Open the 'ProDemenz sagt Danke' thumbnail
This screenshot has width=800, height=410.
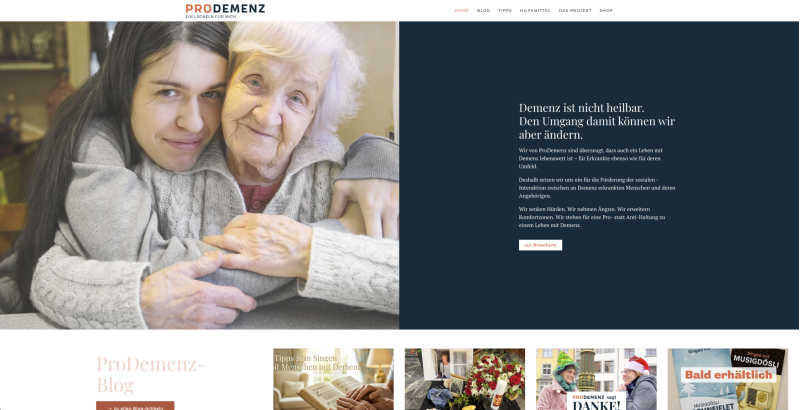coord(596,379)
